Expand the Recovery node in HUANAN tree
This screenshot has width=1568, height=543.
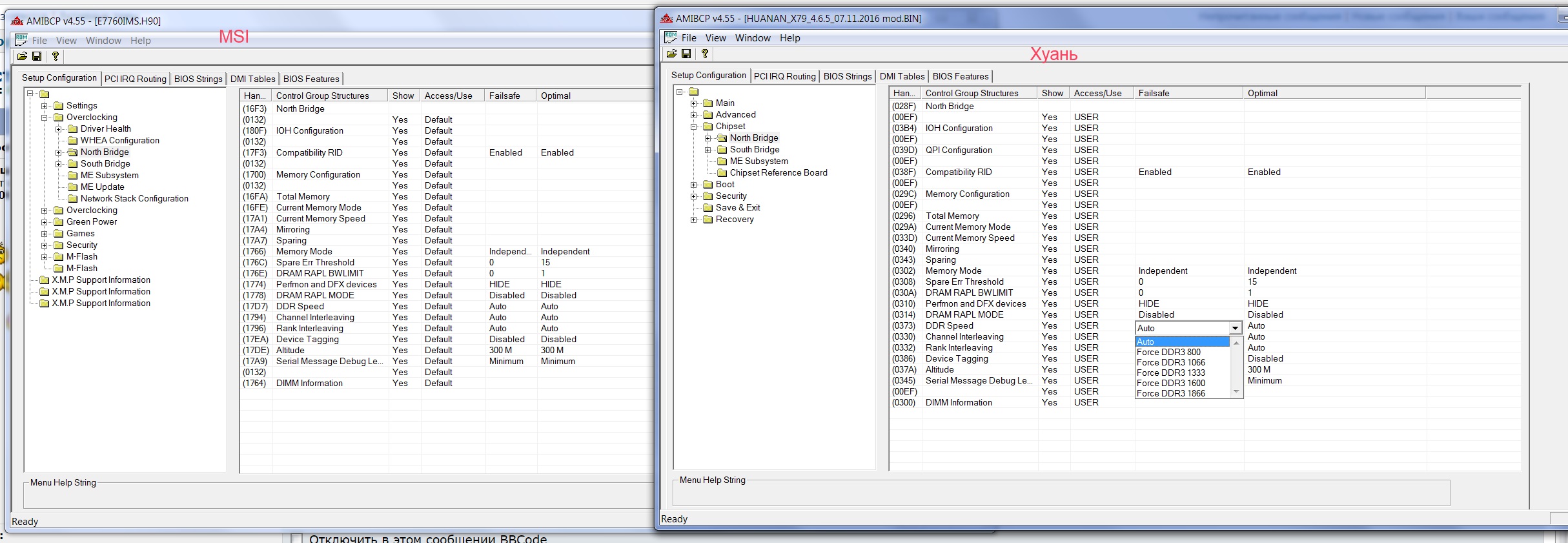(x=694, y=220)
